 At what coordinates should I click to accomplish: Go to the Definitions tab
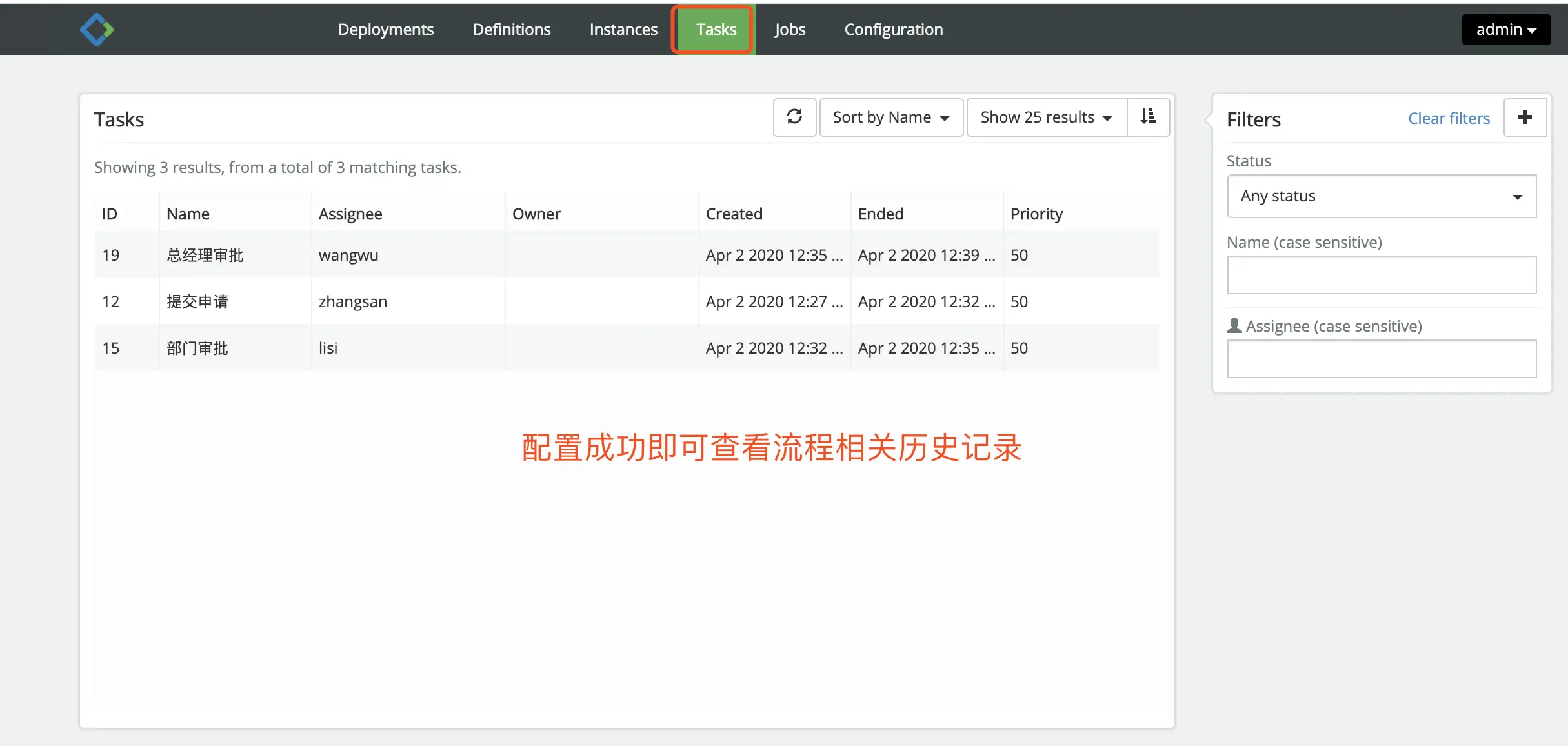point(511,30)
